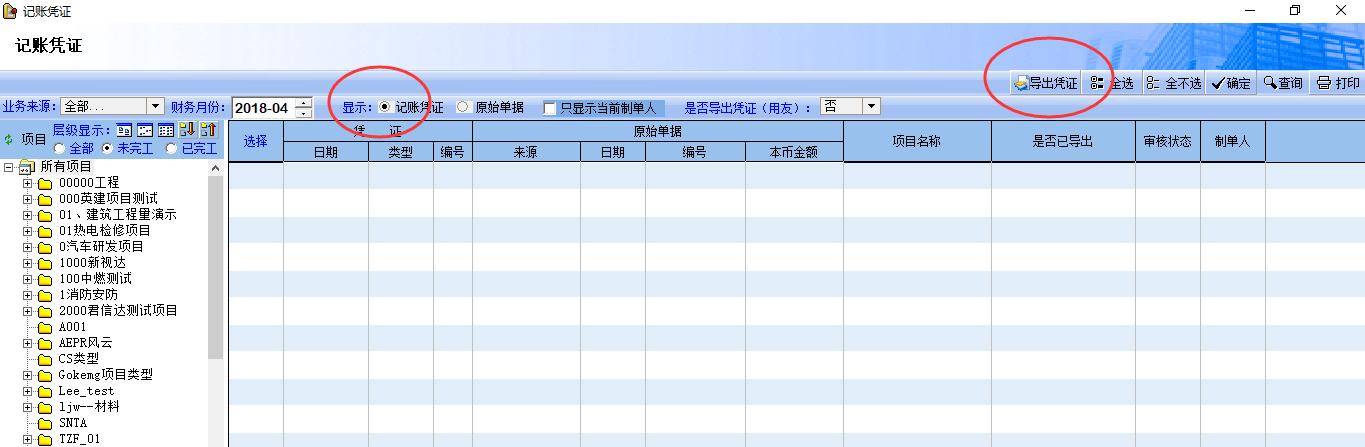1365x447 pixels.
Task: Click the 导出凭证 export voucher button
Action: (1045, 83)
